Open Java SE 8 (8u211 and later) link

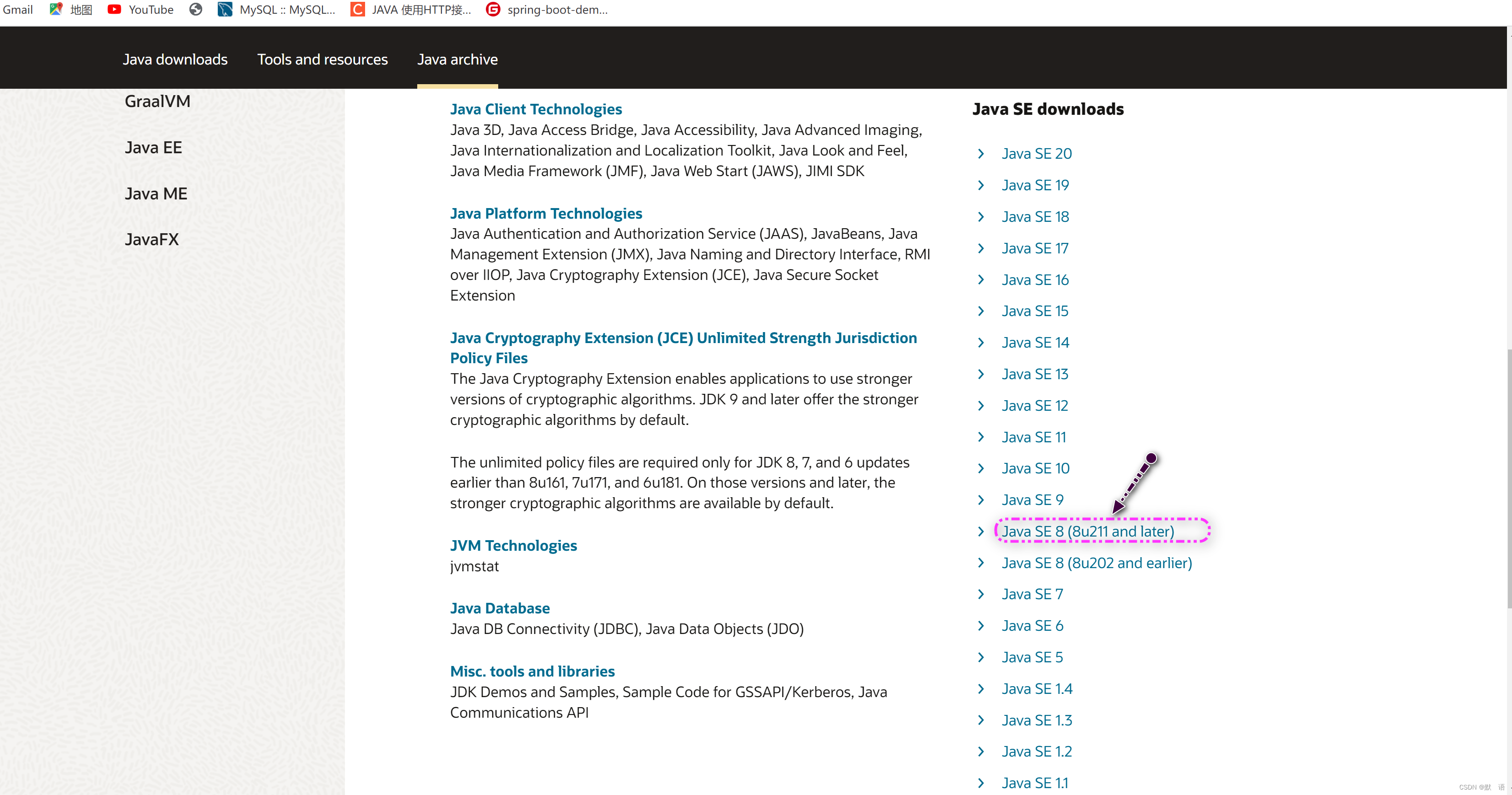(x=1087, y=532)
